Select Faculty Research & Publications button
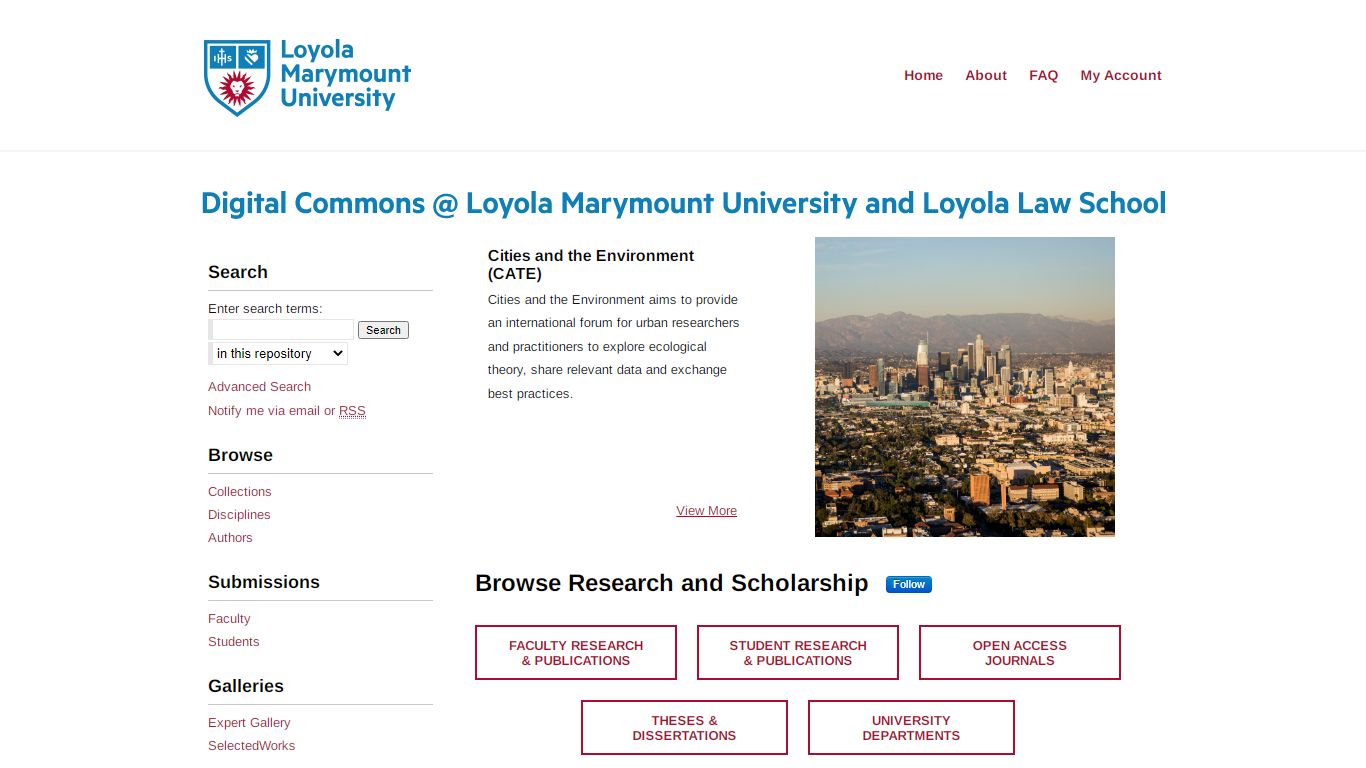The image size is (1366, 768). coord(576,653)
